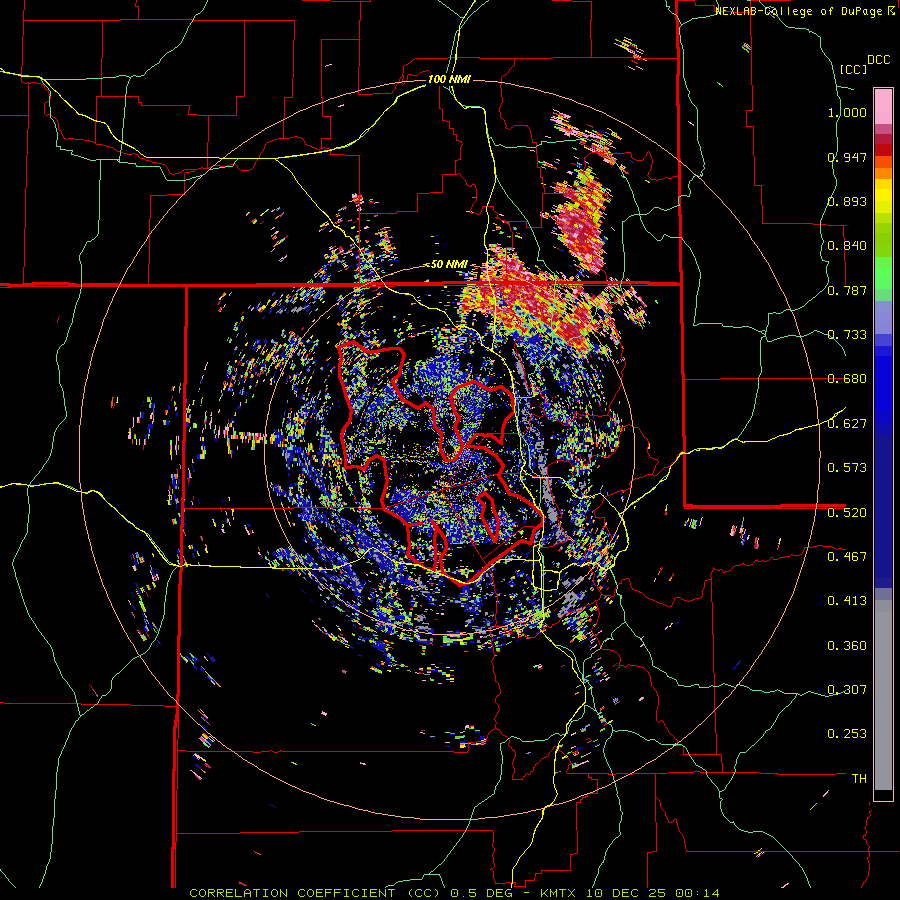Click the 0.680 legend value

[847, 379]
